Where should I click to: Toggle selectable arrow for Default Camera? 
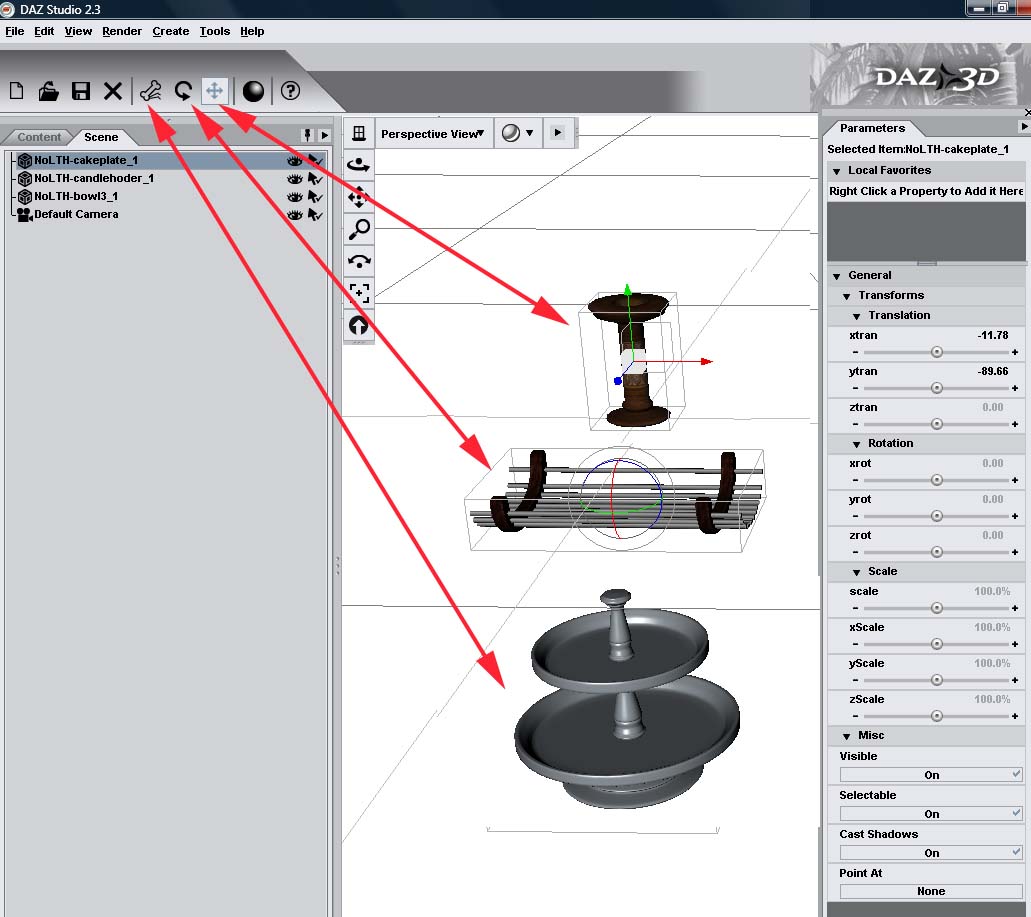(316, 215)
